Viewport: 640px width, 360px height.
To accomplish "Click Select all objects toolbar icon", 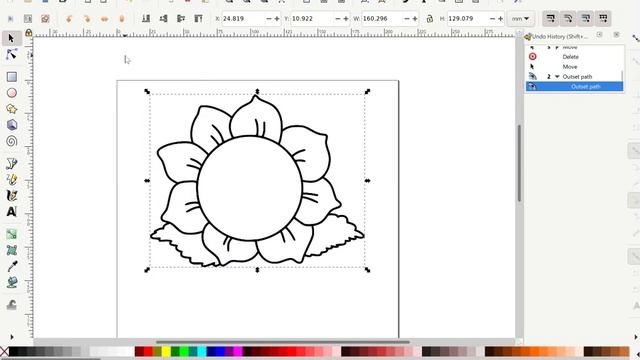I will click(x=11, y=19).
